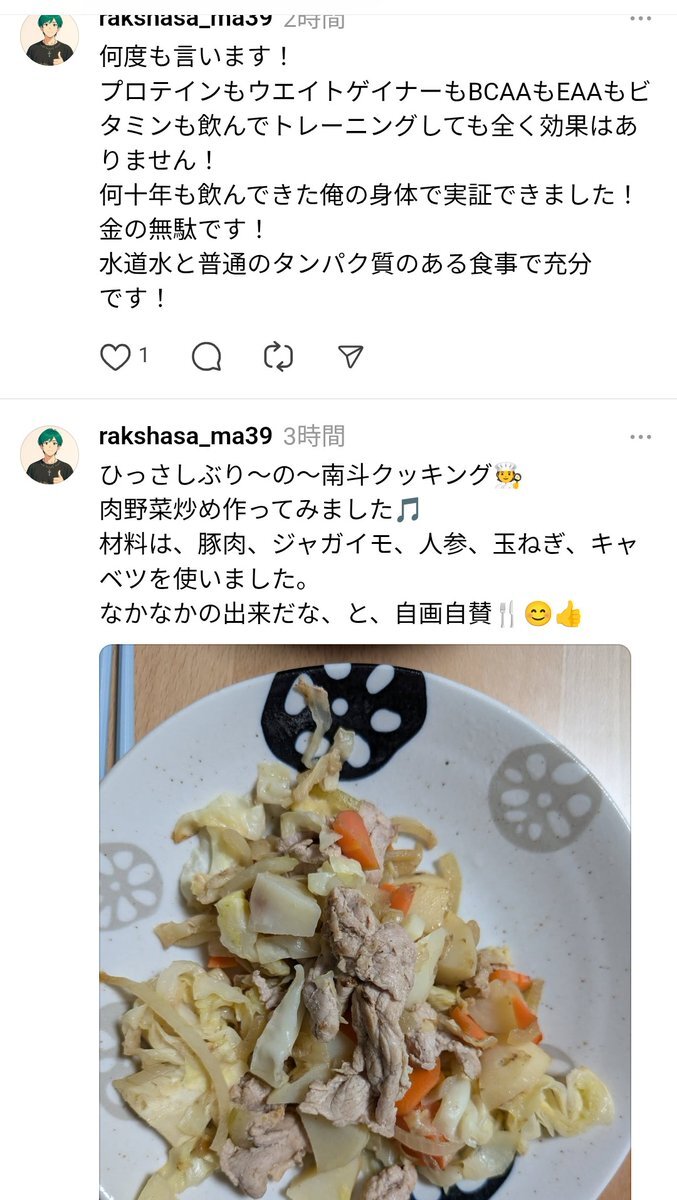677x1200 pixels.
Task: Tap the line 金の無駄です！
Action: tap(184, 229)
